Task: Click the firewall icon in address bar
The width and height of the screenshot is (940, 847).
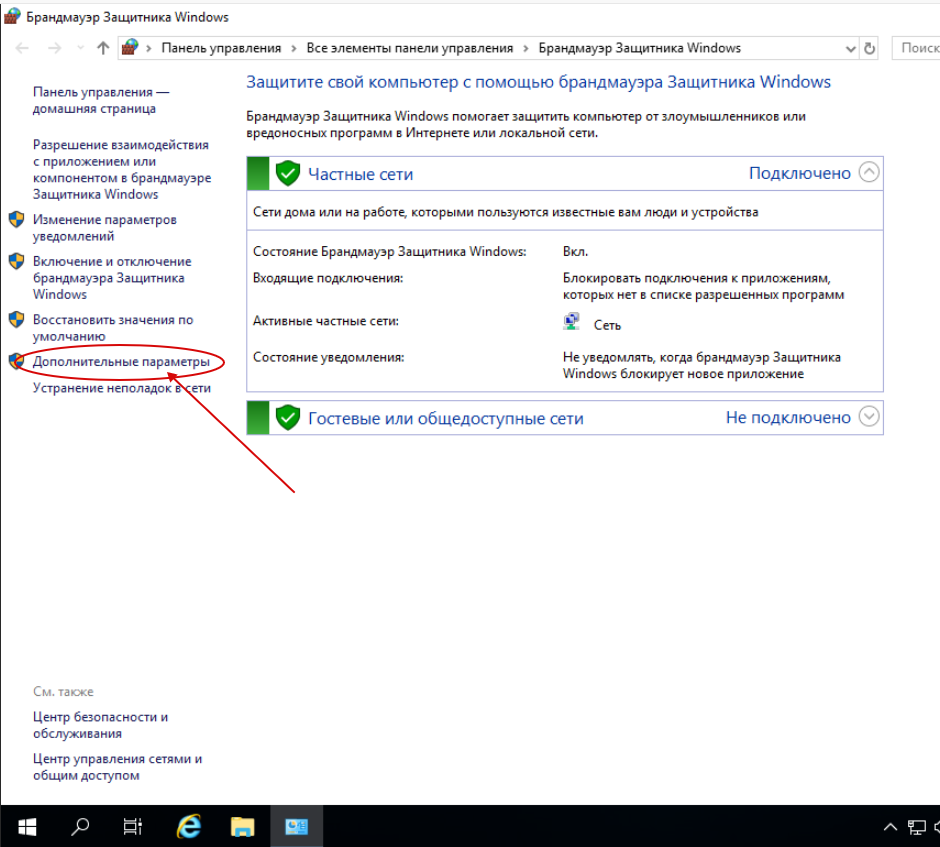Action: point(130,47)
